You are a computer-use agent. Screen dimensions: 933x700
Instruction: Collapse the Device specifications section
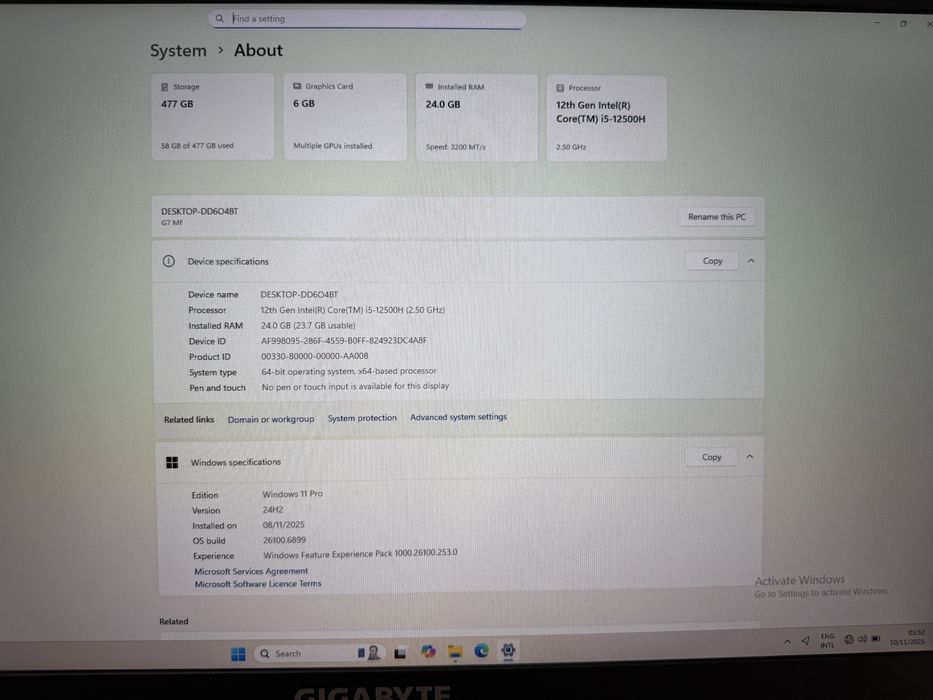click(x=751, y=261)
